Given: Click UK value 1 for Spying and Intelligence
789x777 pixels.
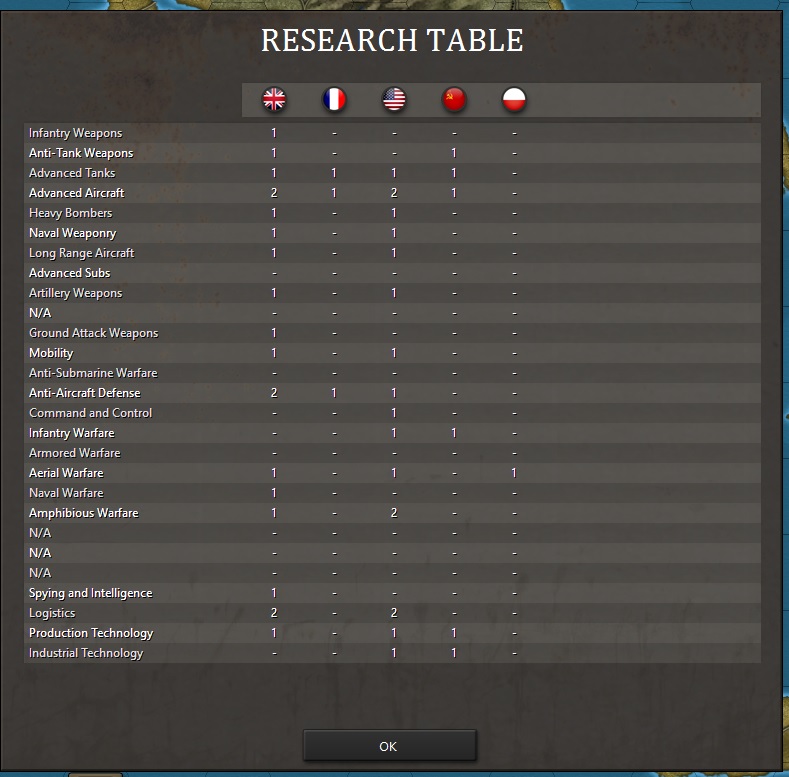Looking at the screenshot, I should pos(274,593).
